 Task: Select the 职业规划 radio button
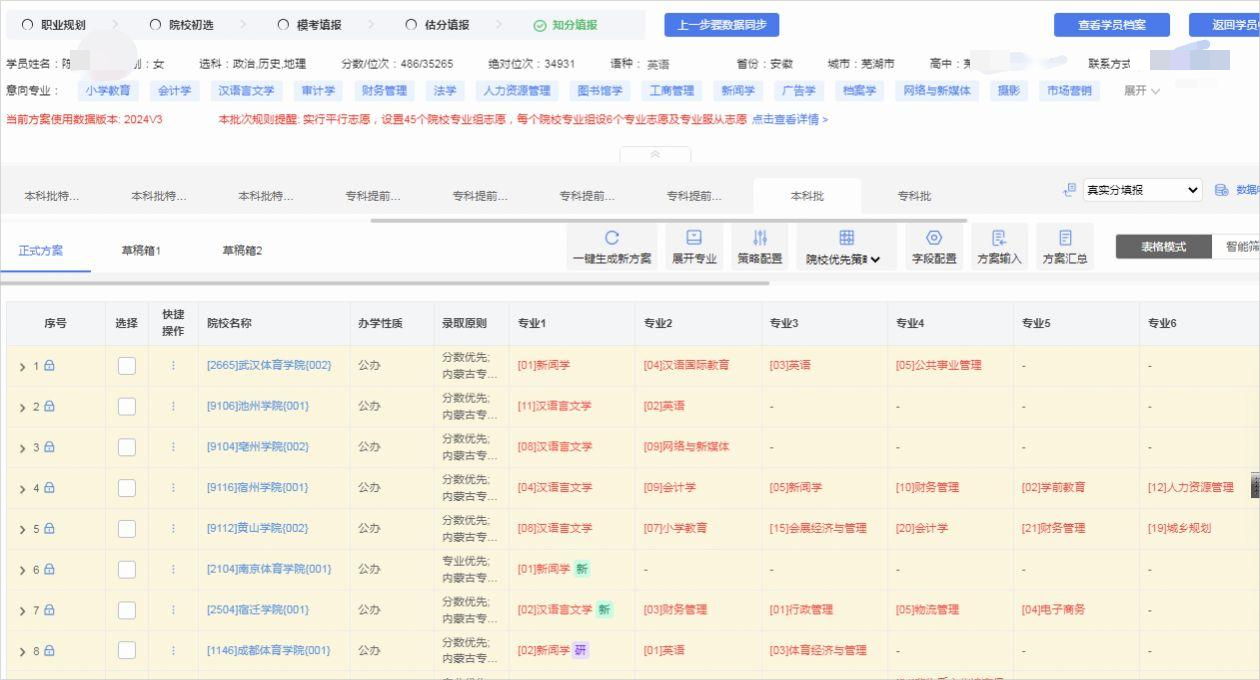point(28,23)
